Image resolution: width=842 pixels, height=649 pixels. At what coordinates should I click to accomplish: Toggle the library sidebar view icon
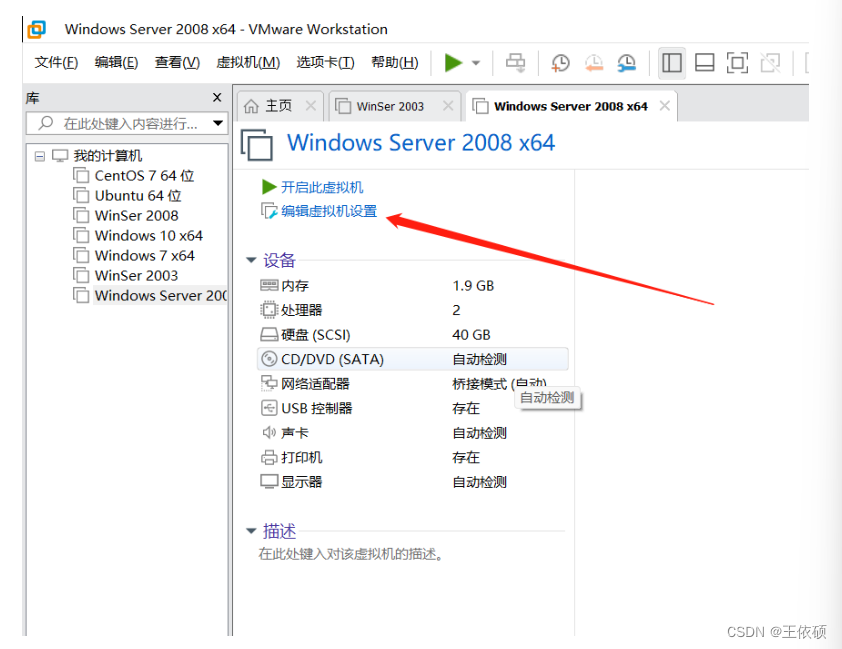pos(672,63)
